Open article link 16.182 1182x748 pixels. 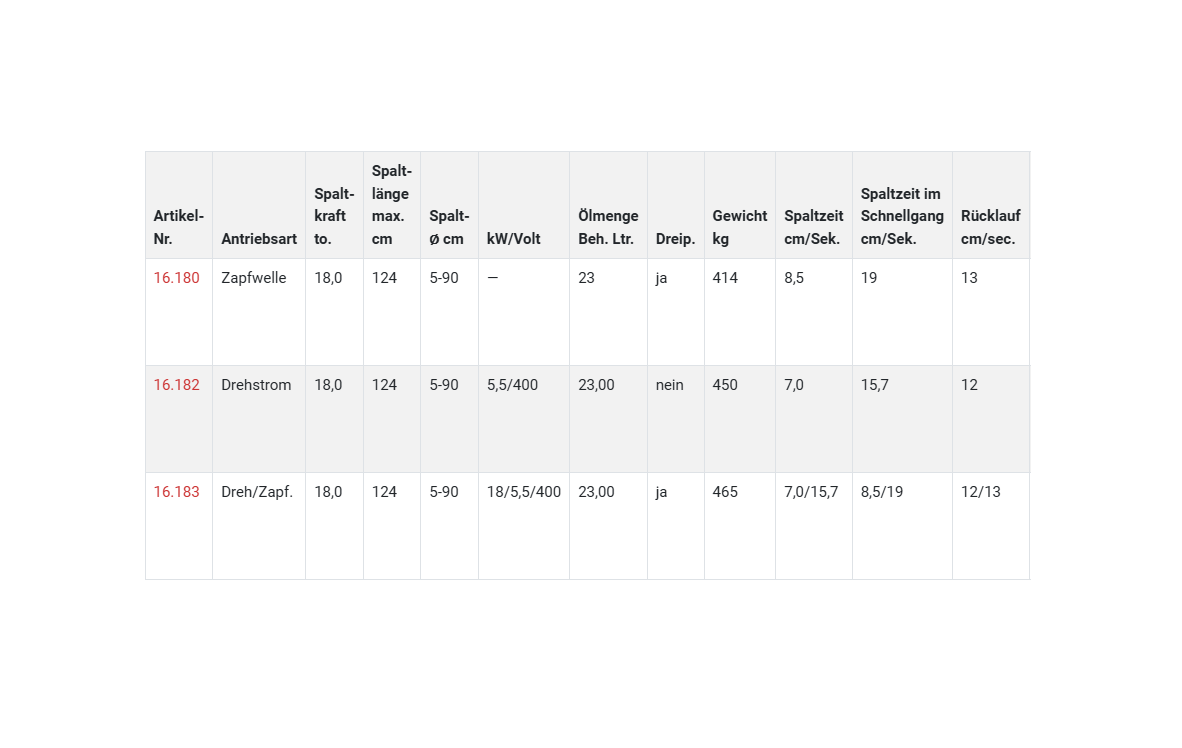click(x=176, y=385)
